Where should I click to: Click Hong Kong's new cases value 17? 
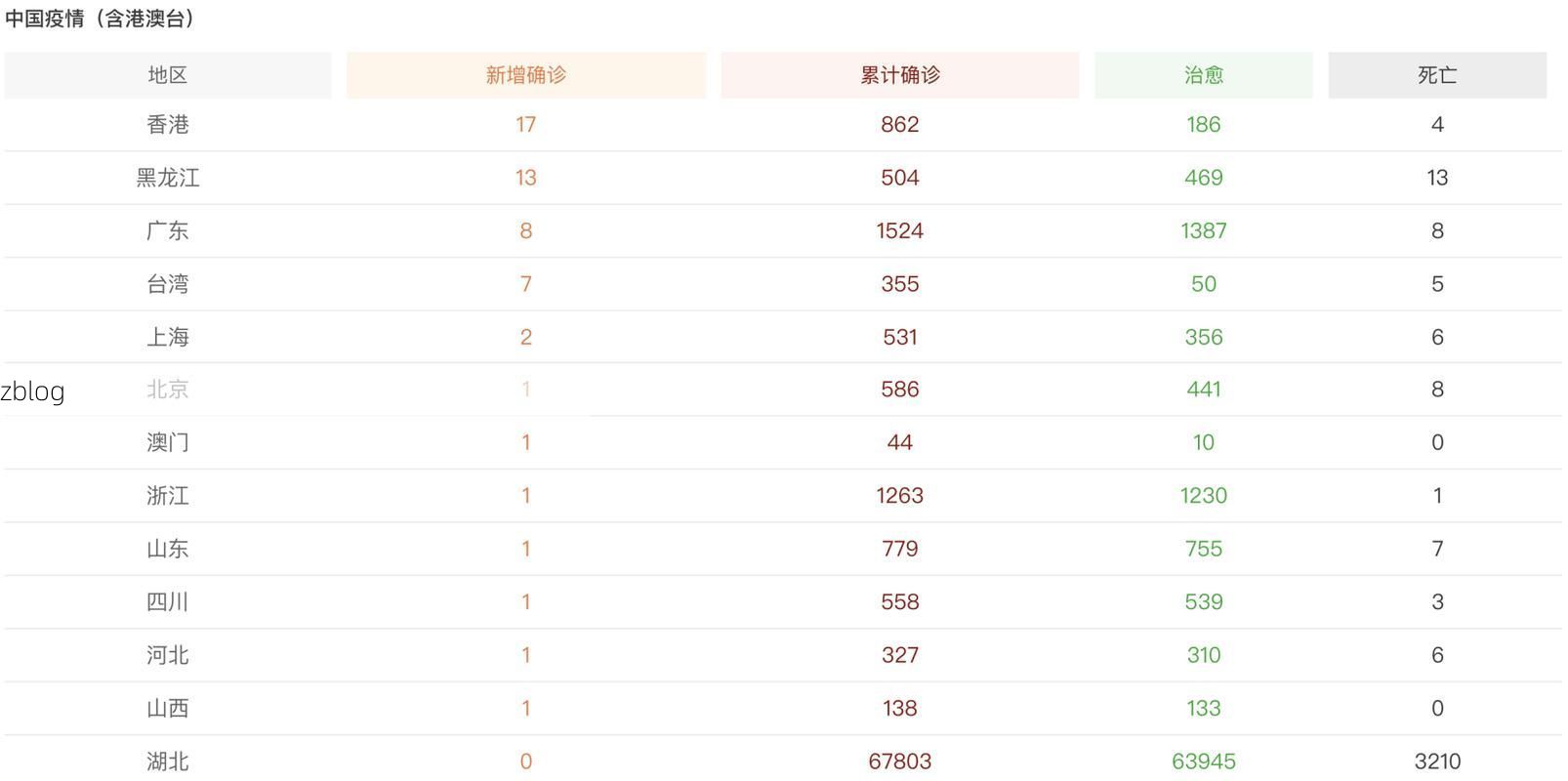(525, 125)
